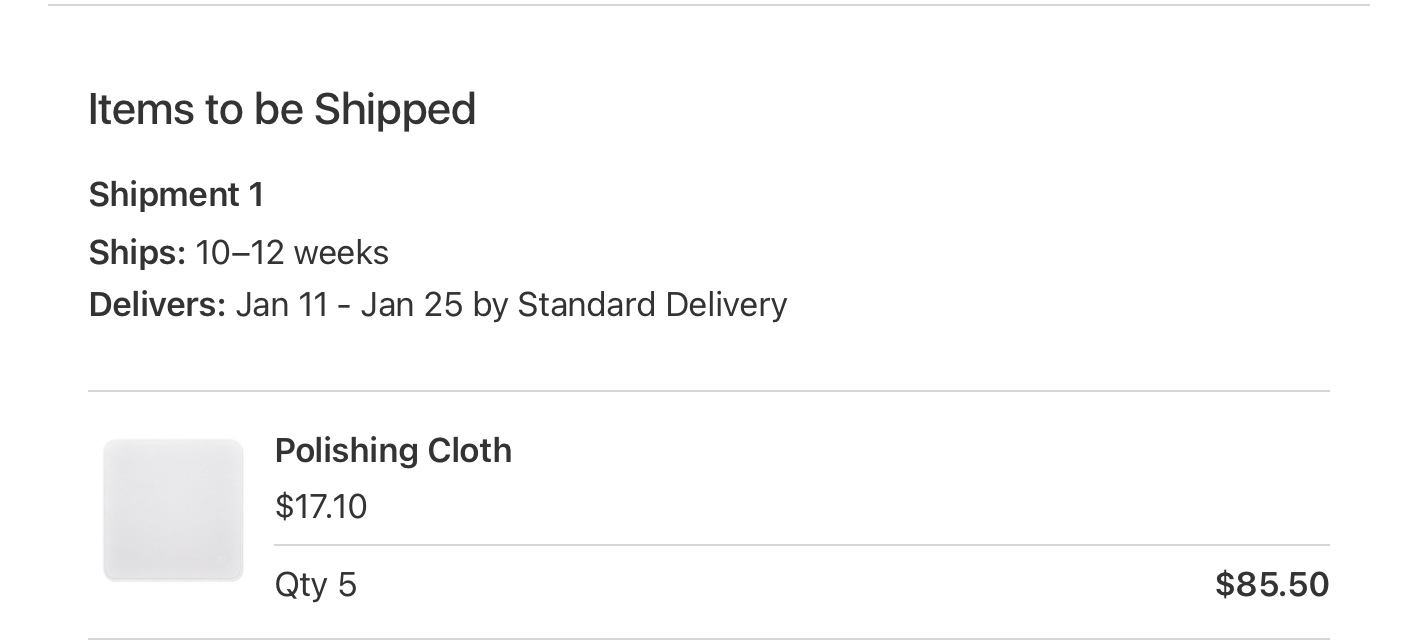Click the divider line above Qty 5

click(x=801, y=545)
